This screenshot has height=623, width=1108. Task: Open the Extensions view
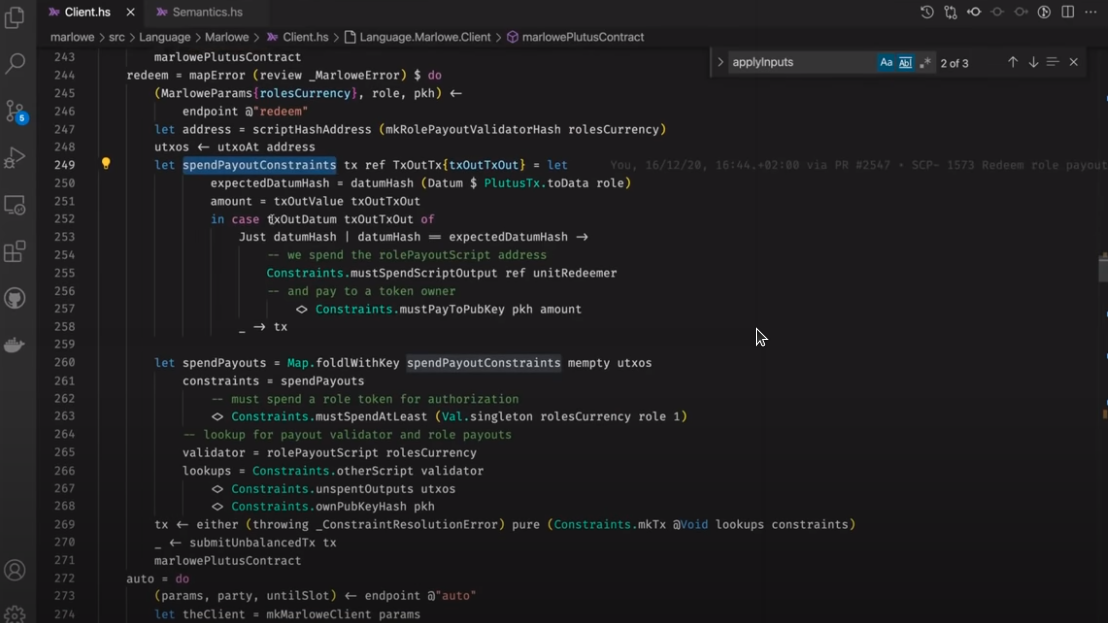tap(15, 252)
